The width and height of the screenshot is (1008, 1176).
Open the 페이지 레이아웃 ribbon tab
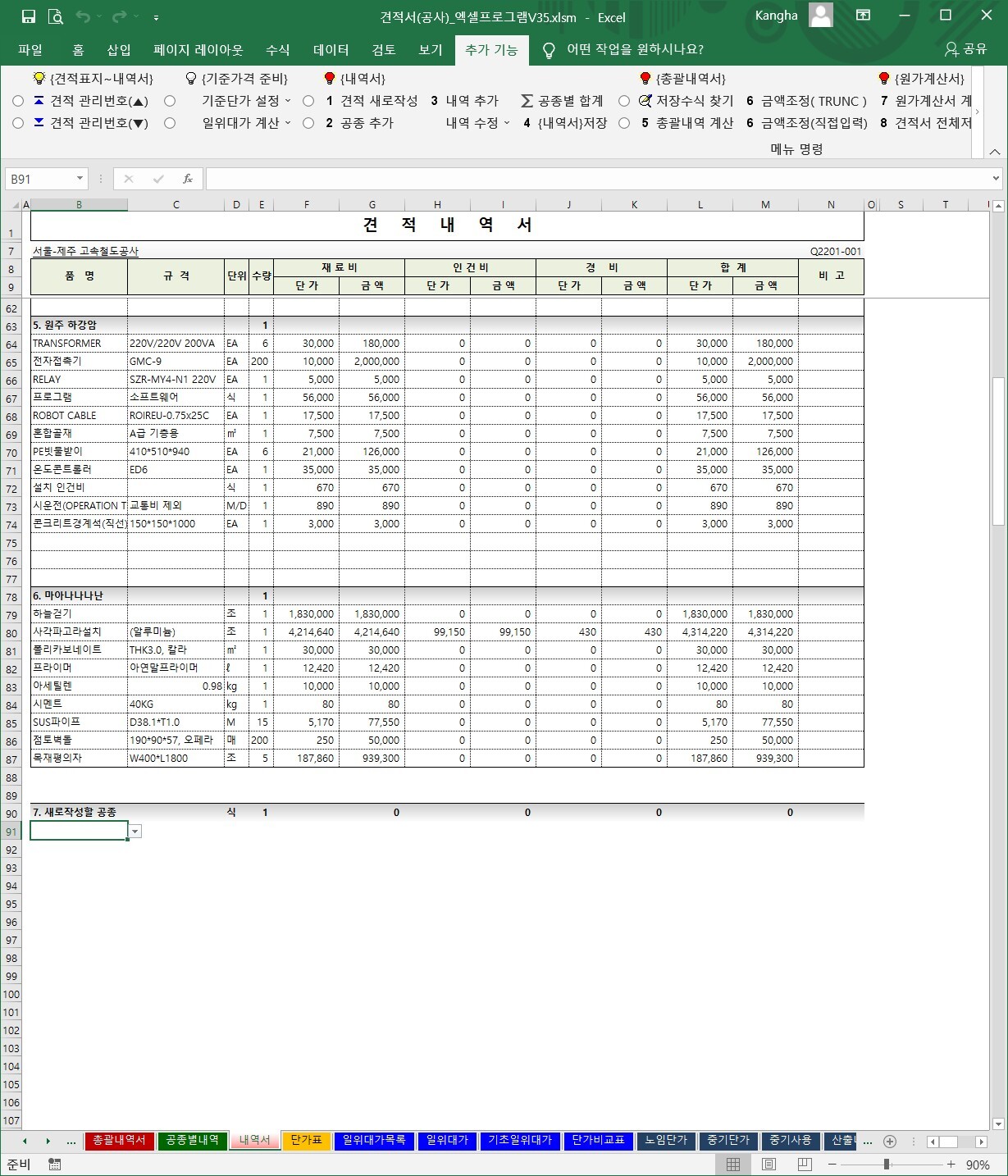pyautogui.click(x=198, y=50)
